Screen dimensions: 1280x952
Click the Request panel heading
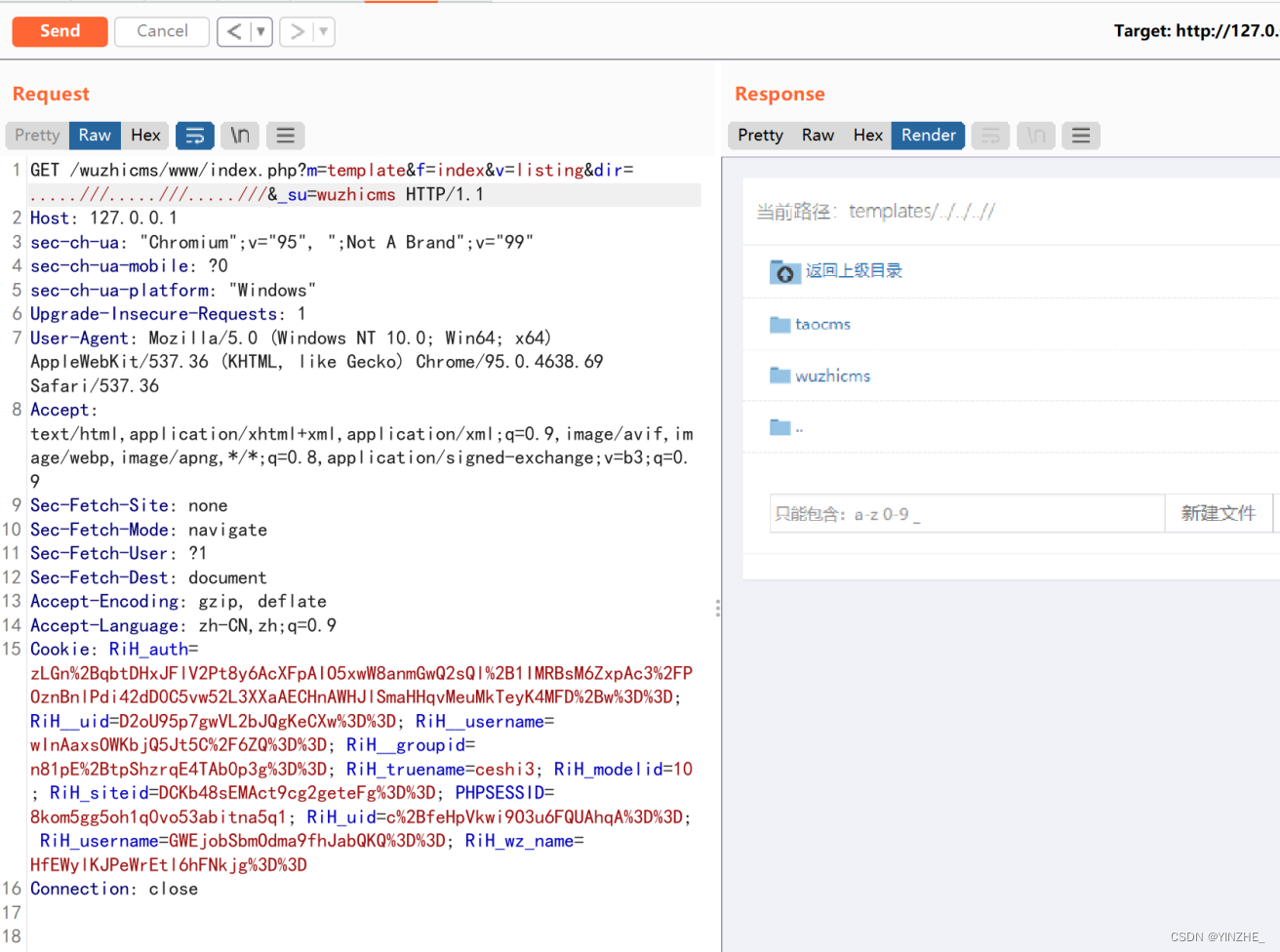click(51, 95)
